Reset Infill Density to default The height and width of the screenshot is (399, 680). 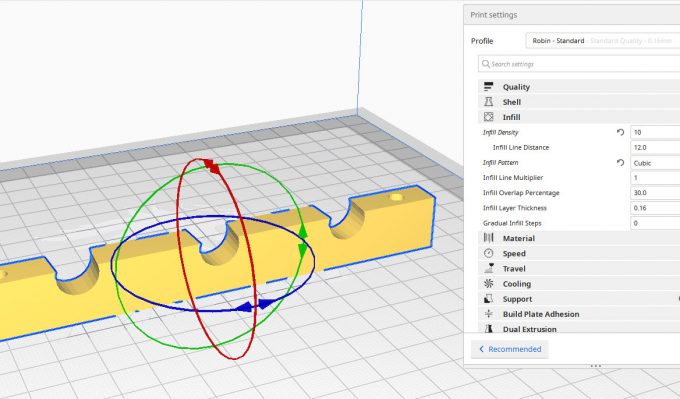coord(621,132)
